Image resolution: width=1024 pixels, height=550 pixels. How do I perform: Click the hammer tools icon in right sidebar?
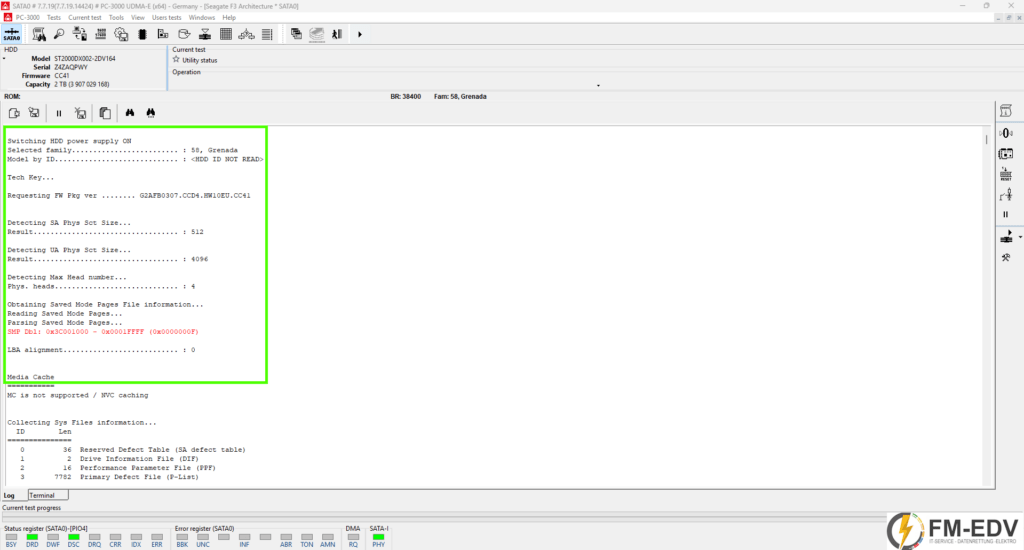pyautogui.click(x=1006, y=257)
